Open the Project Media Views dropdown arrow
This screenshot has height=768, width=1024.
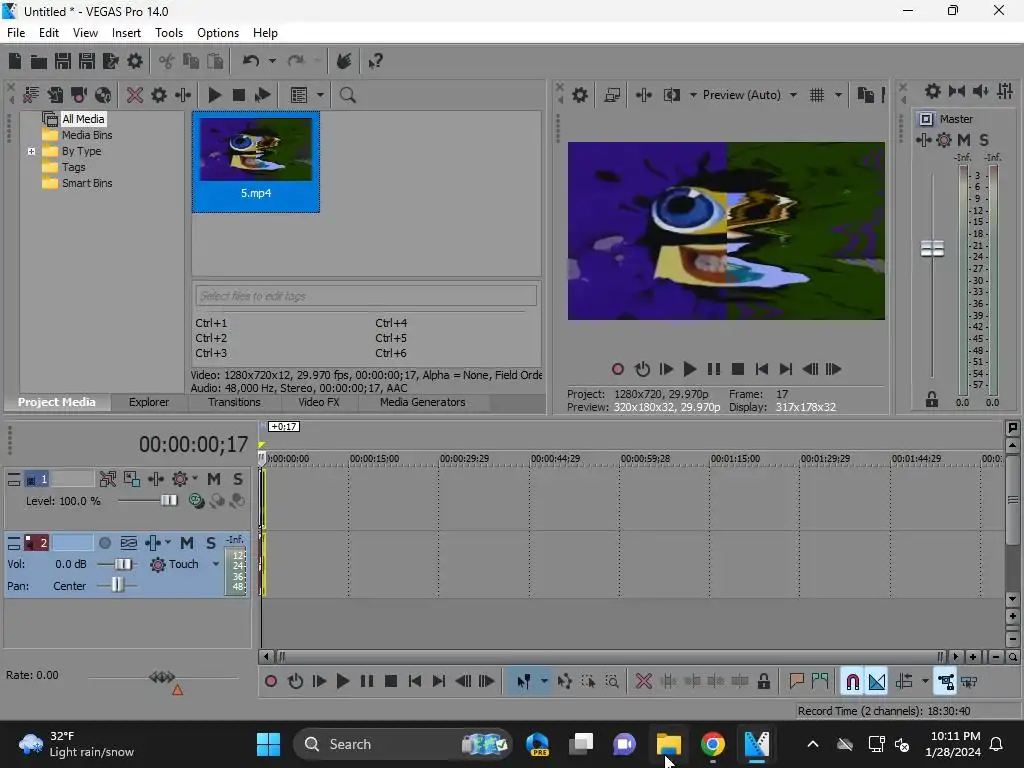[x=320, y=95]
